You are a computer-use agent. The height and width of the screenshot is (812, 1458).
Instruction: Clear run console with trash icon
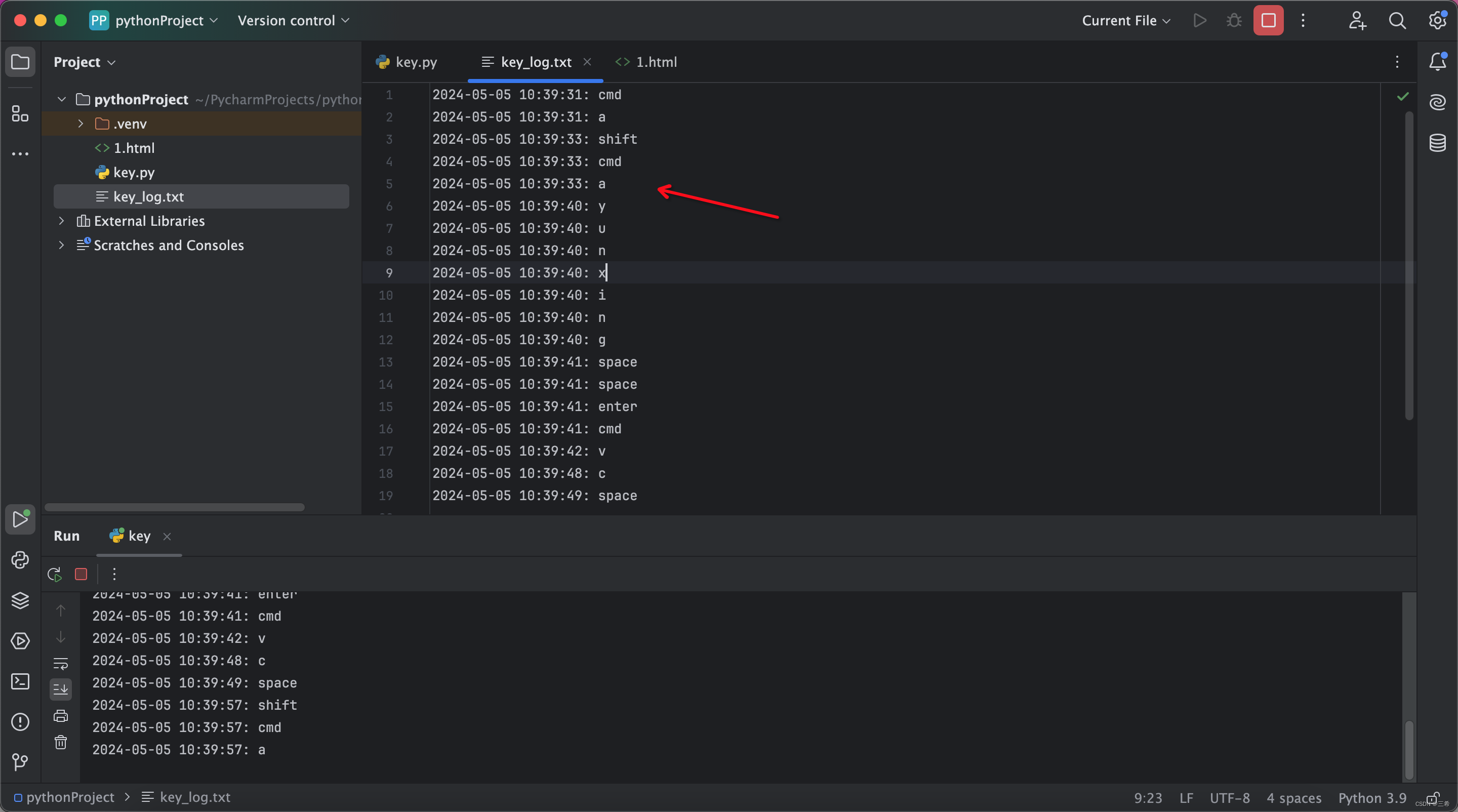tap(61, 743)
